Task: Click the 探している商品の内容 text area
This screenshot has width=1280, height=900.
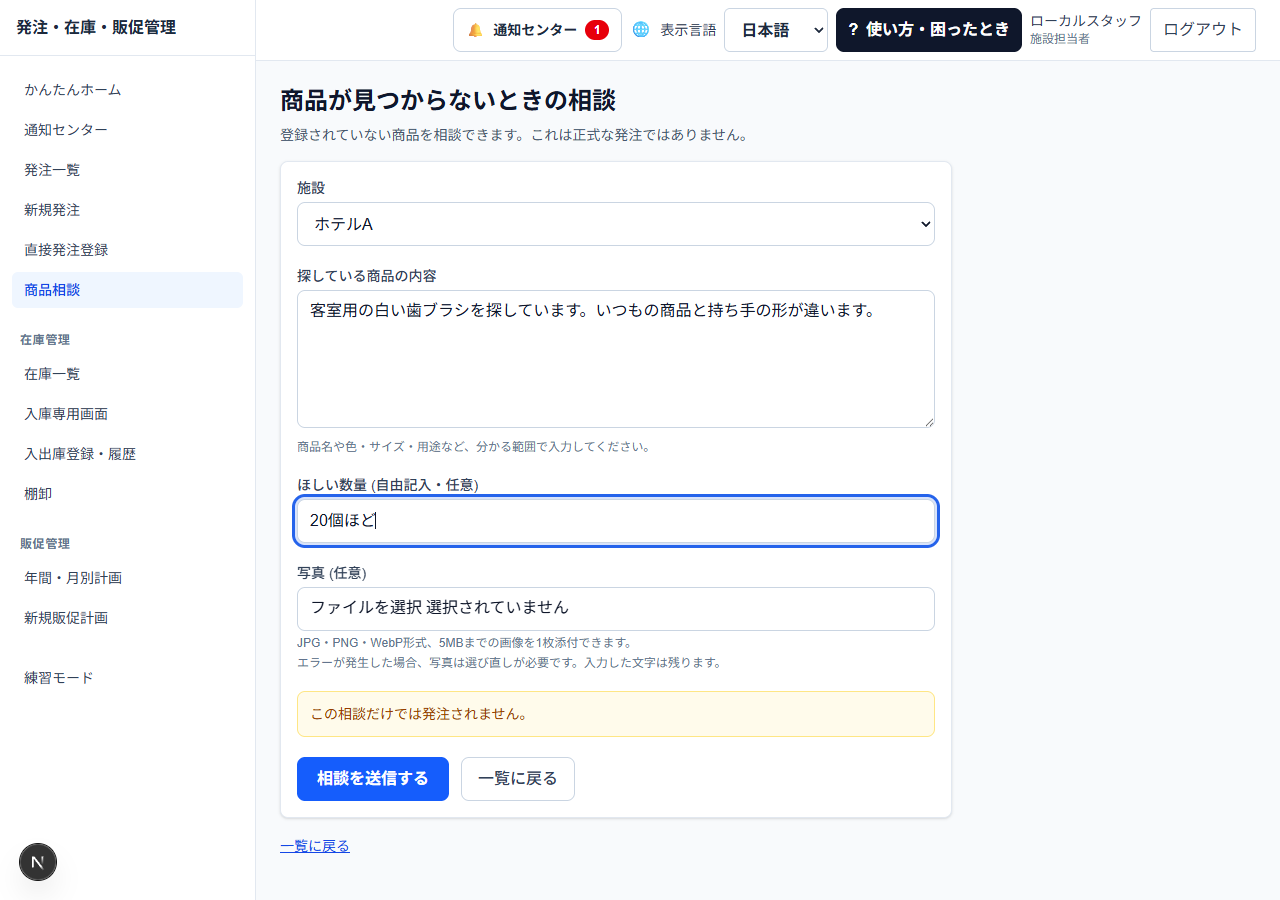Action: pyautogui.click(x=616, y=359)
